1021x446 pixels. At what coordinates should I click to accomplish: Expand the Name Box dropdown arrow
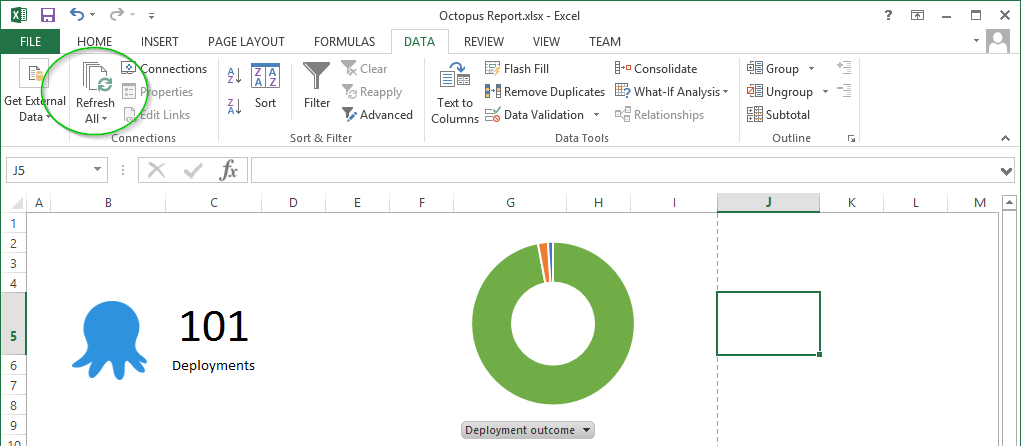tap(98, 170)
